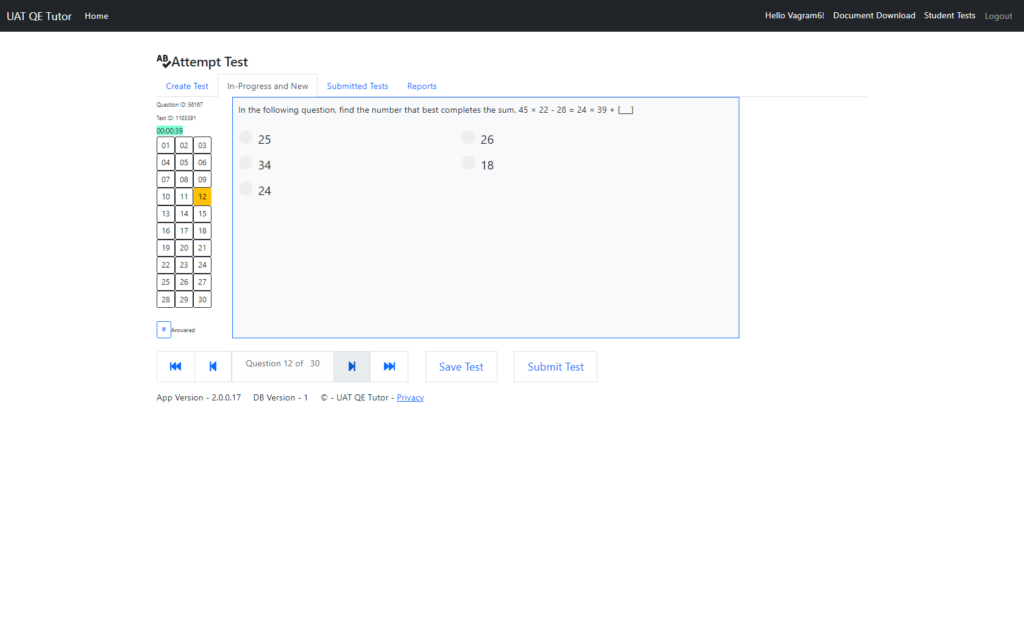Go to the previous question icon
1024x640 pixels.
[213, 367]
